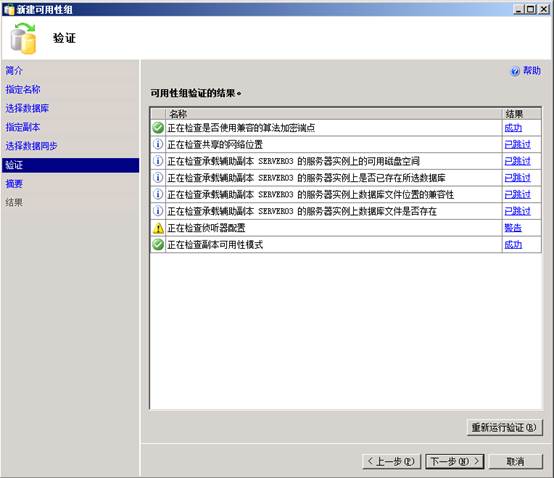Click the 名称 column header
This screenshot has width=554, height=478.
[x=334, y=114]
